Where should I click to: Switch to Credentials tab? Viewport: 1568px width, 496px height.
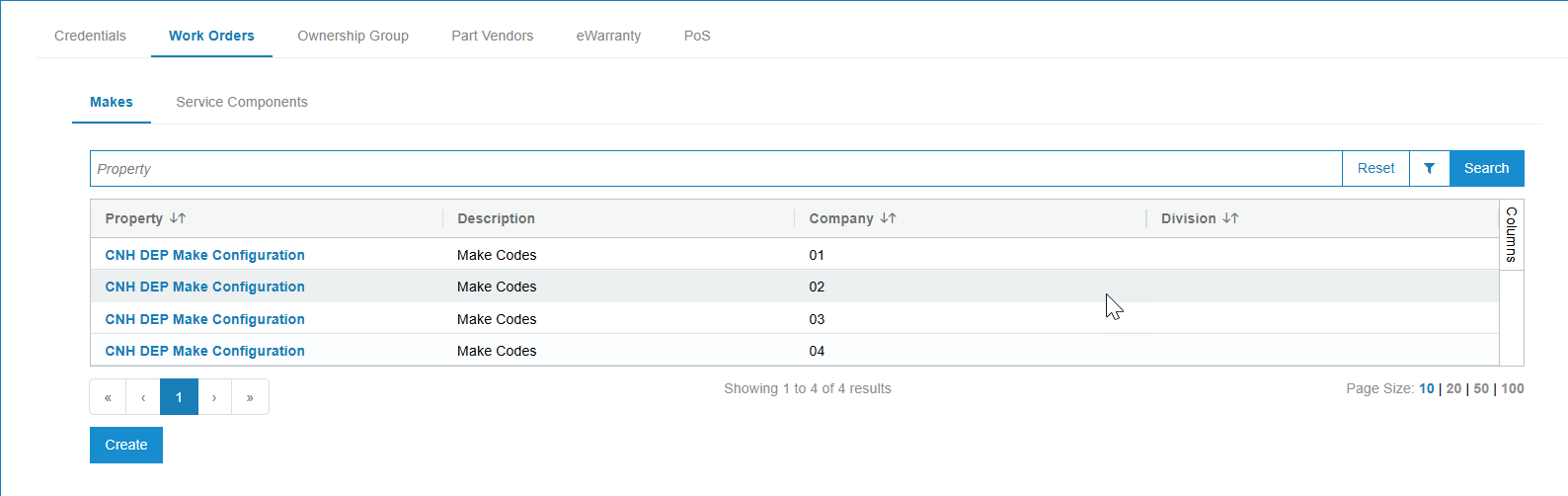tap(90, 36)
